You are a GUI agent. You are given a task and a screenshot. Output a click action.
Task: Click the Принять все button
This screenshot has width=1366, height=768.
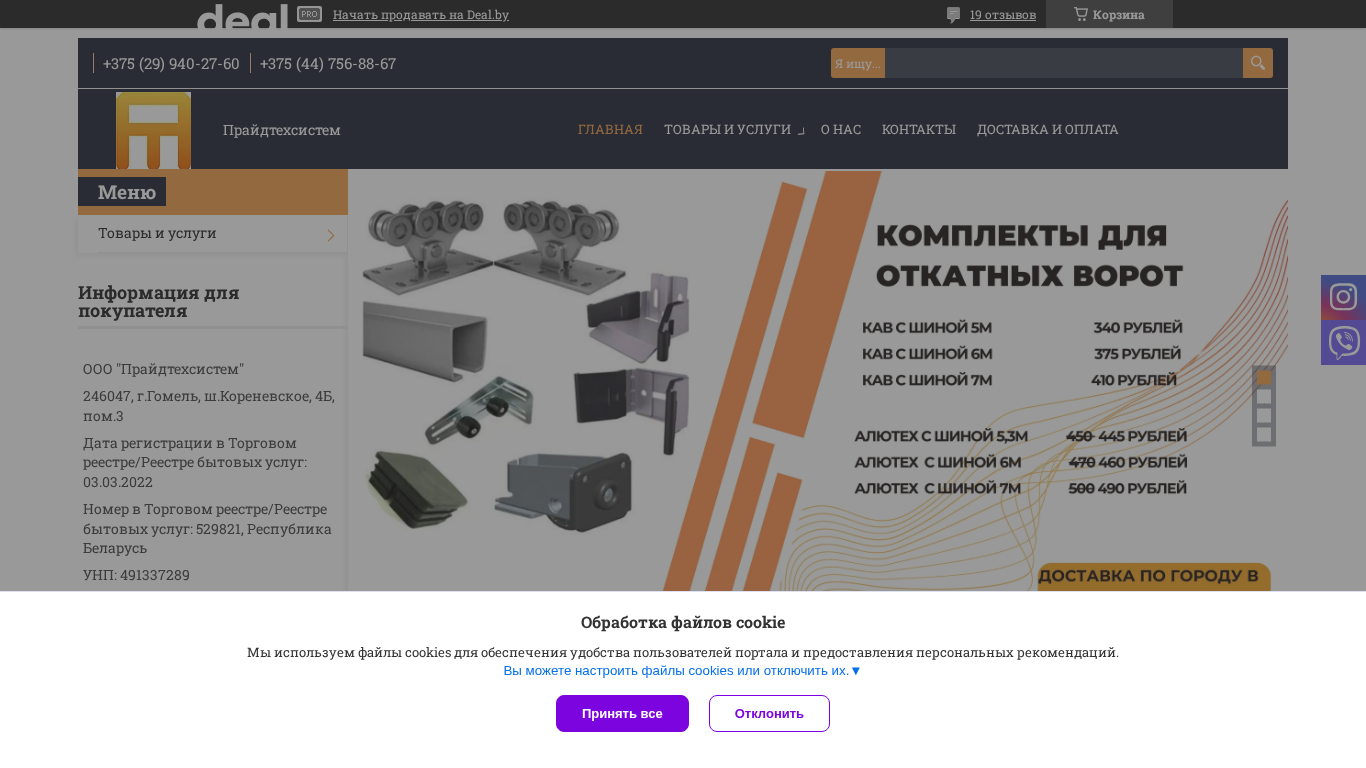pyautogui.click(x=622, y=714)
